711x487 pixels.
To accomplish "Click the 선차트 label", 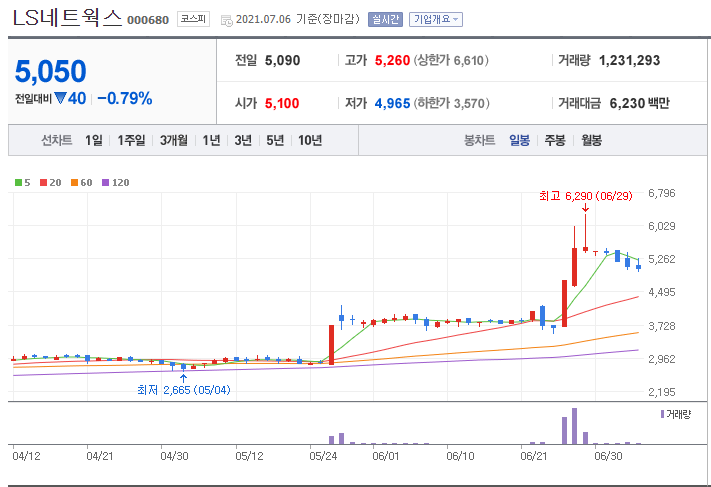I will [x=57, y=140].
